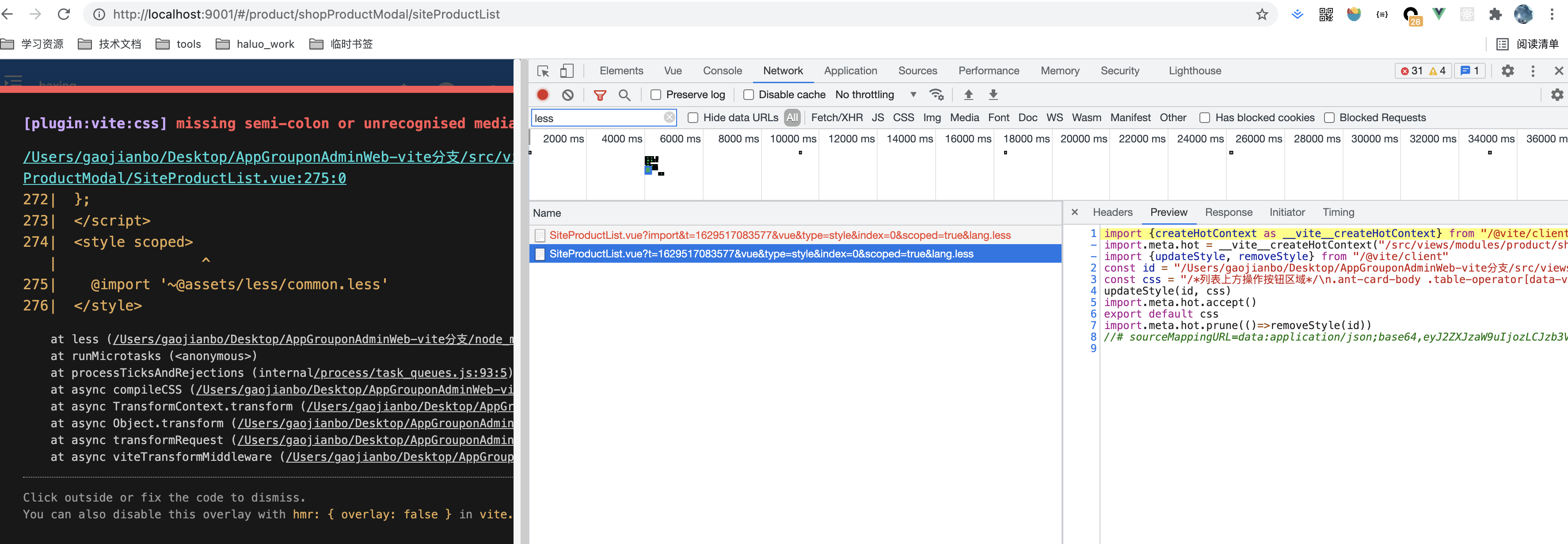Open DevTools three-dot more menu
The width and height of the screenshot is (1568, 544).
coord(1533,71)
